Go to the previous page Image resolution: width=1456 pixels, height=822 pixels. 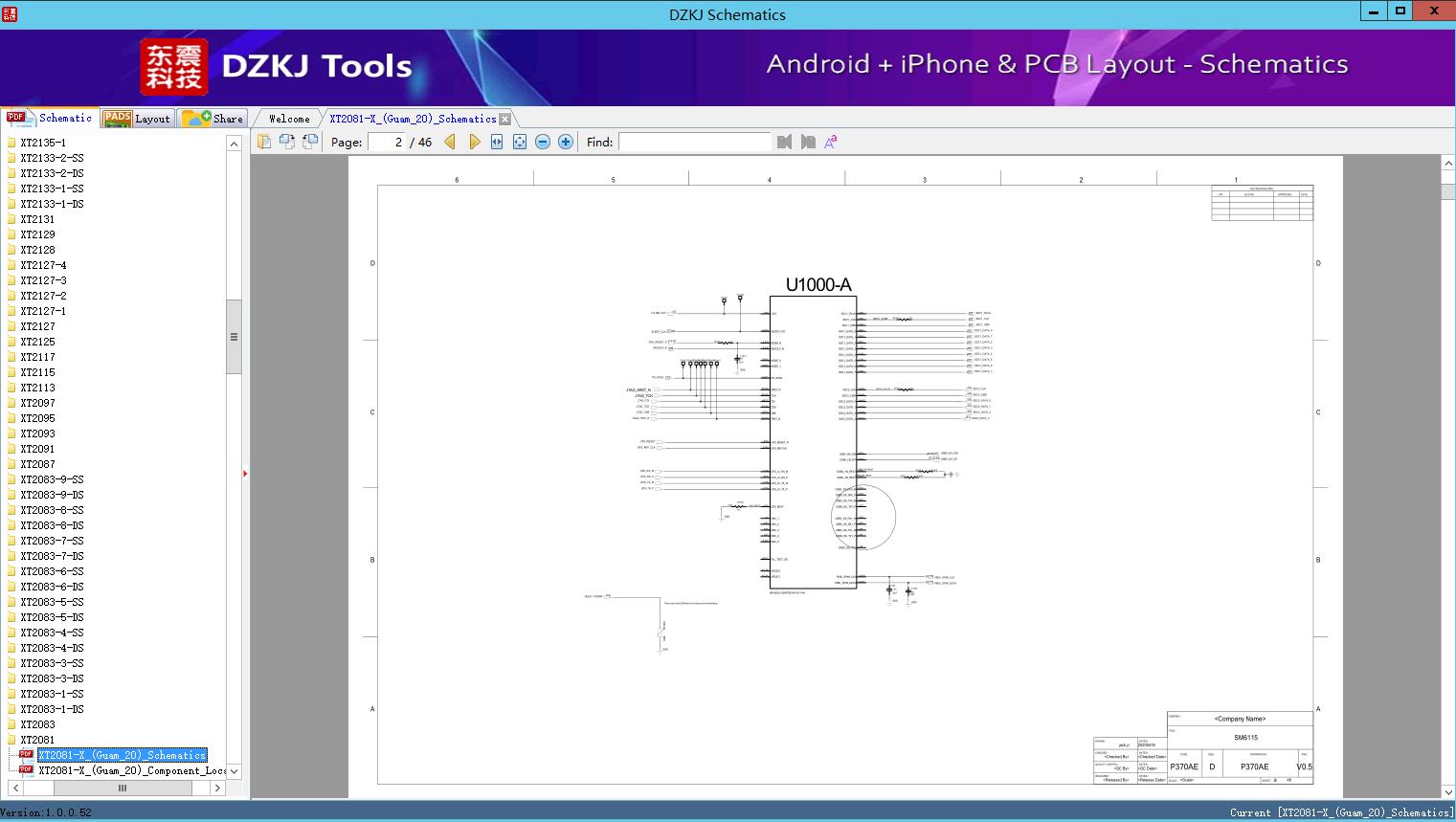[450, 142]
